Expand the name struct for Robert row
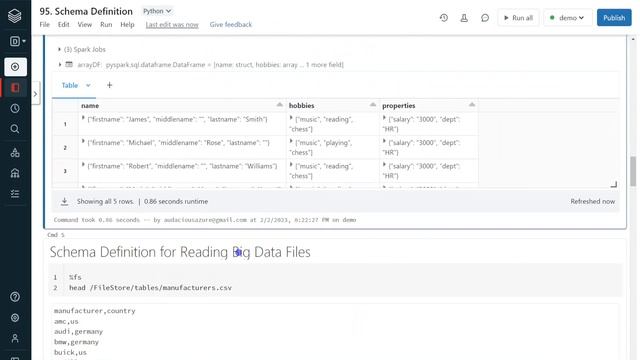This screenshot has width=640, height=360. [x=83, y=164]
